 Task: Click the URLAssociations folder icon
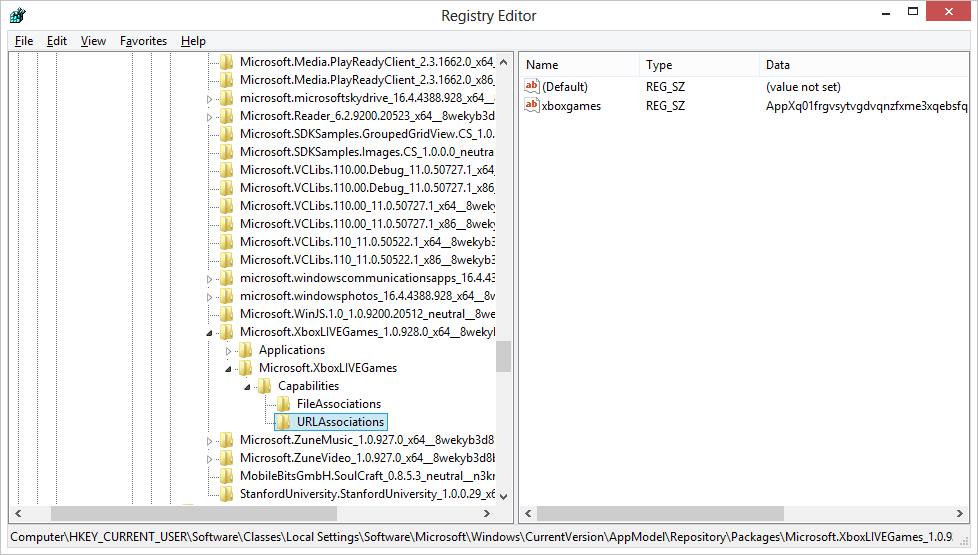click(x=283, y=423)
